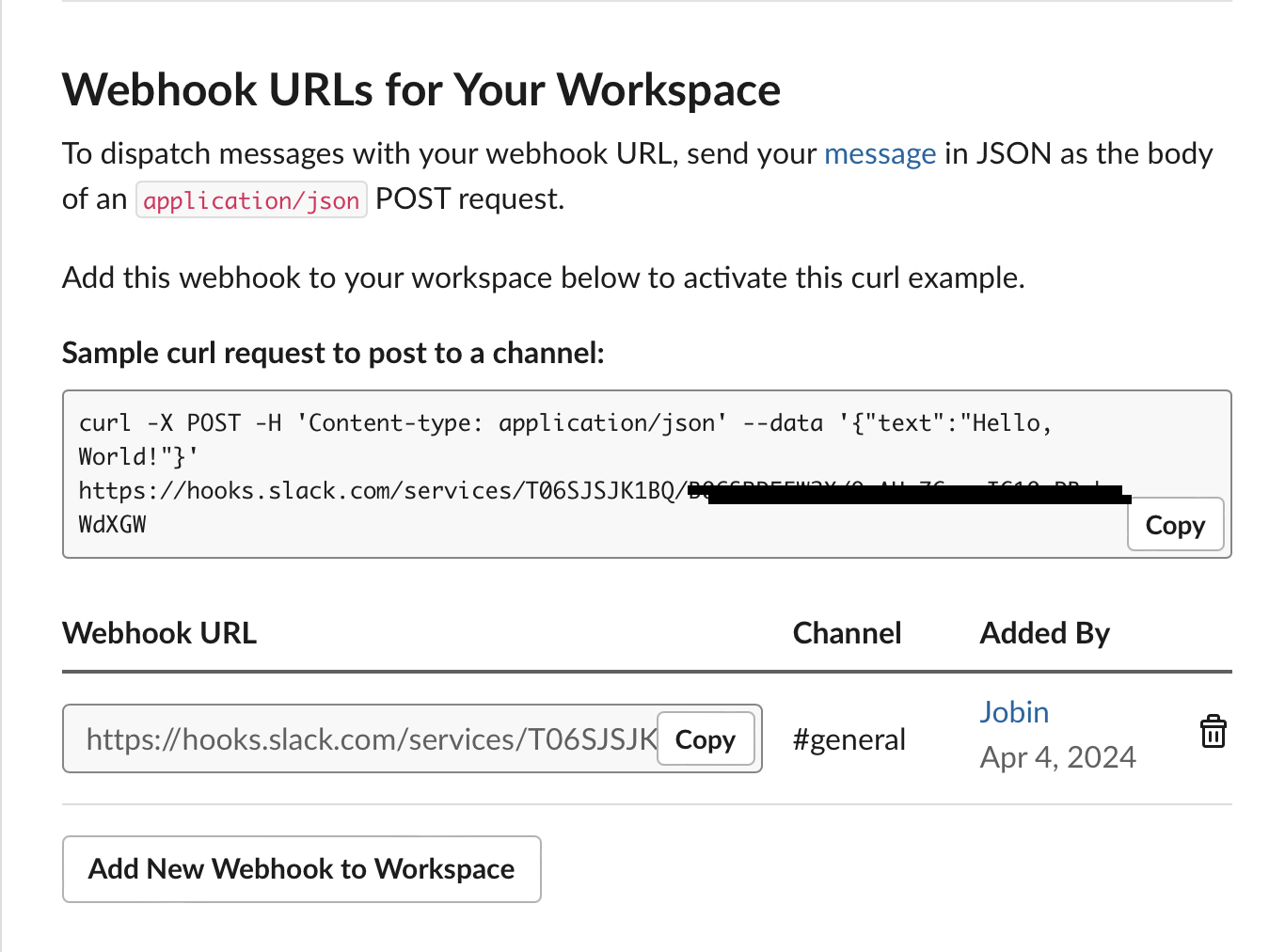Click Add New Webhook to Workspace
1285x952 pixels.
[x=301, y=869]
